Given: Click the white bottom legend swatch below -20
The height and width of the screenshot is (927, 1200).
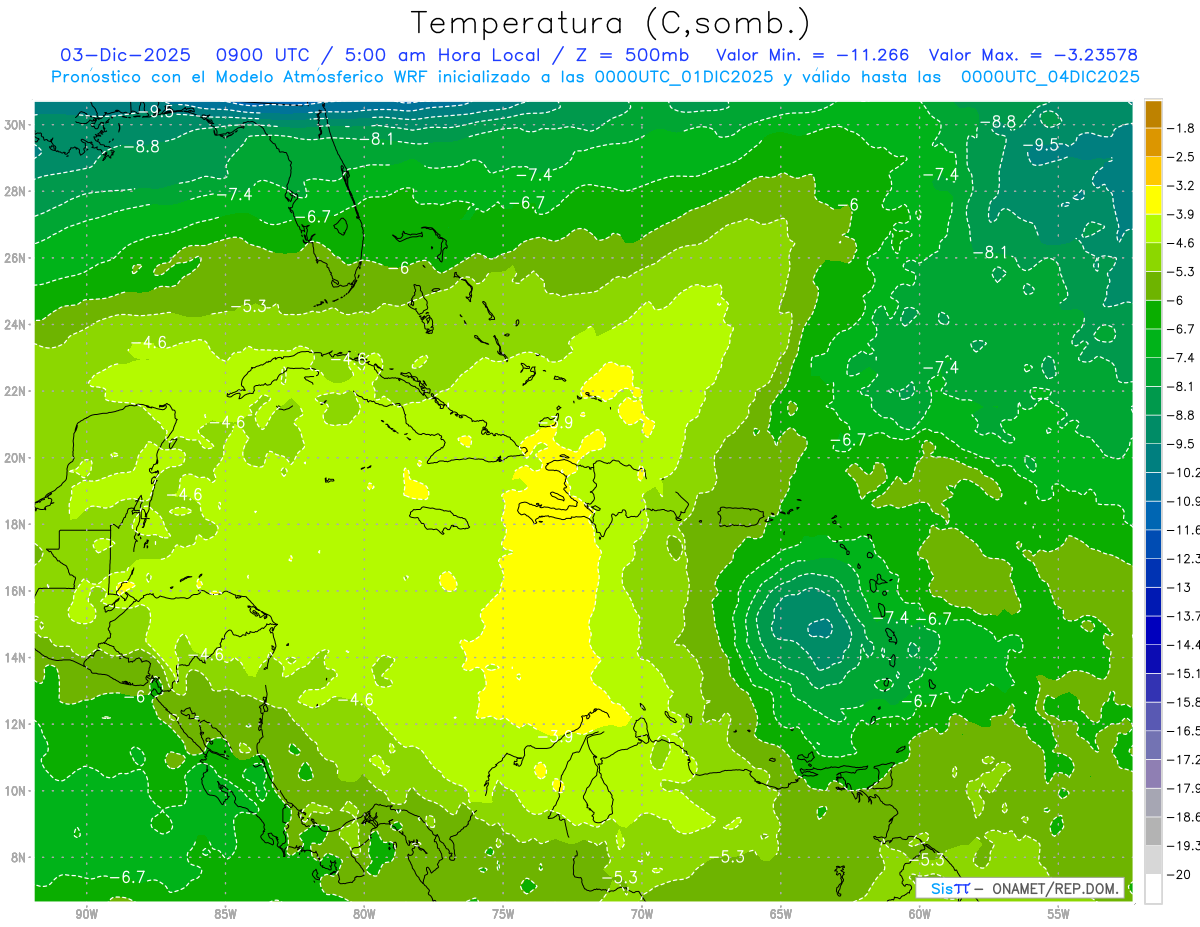Looking at the screenshot, I should [1154, 889].
